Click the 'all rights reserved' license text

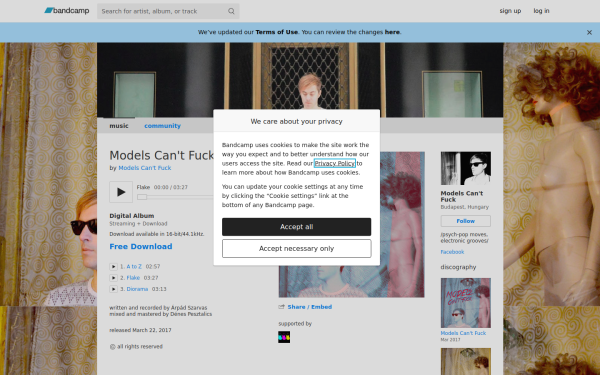[x=136, y=347]
